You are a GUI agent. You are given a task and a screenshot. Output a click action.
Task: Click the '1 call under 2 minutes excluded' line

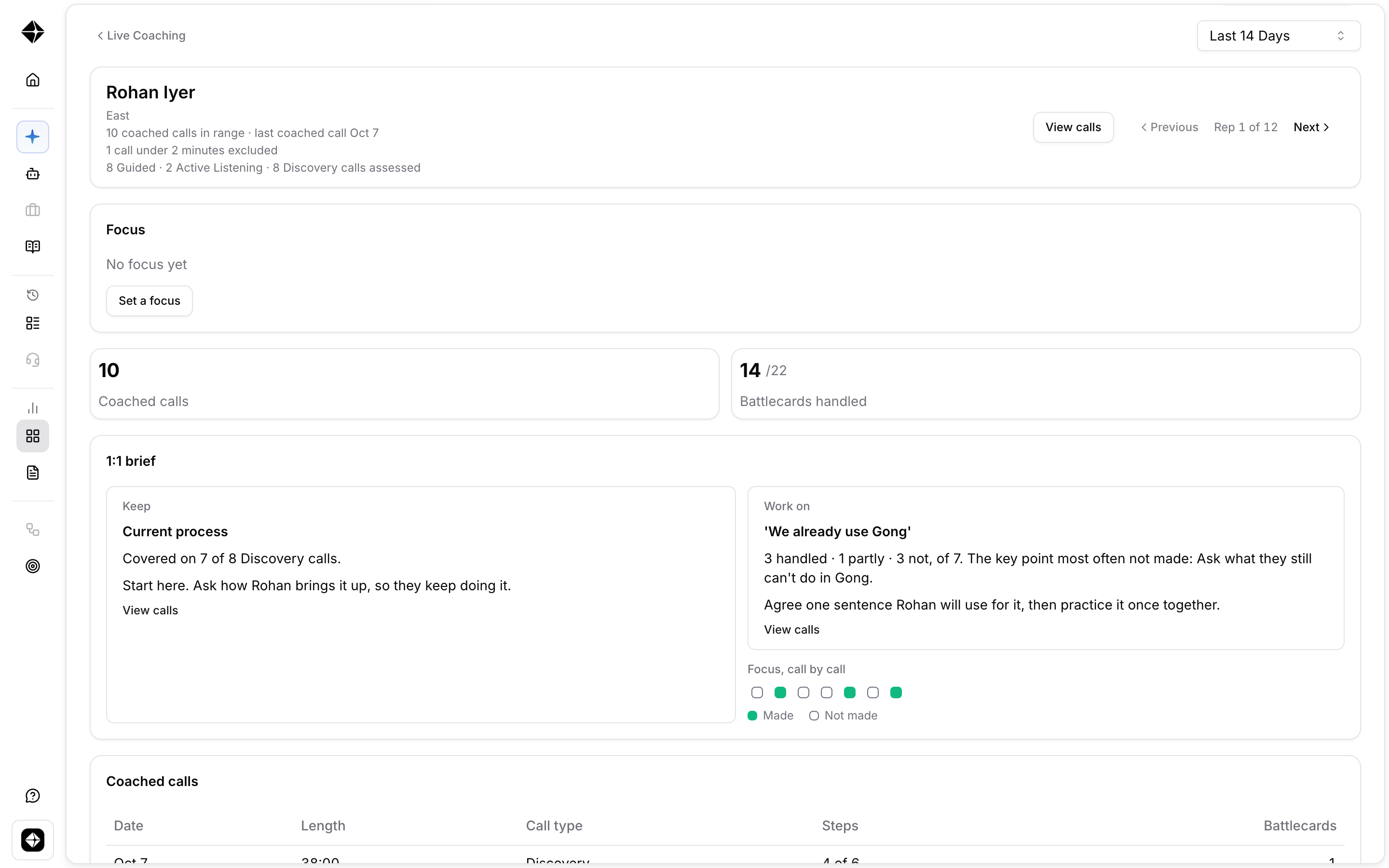click(x=191, y=150)
